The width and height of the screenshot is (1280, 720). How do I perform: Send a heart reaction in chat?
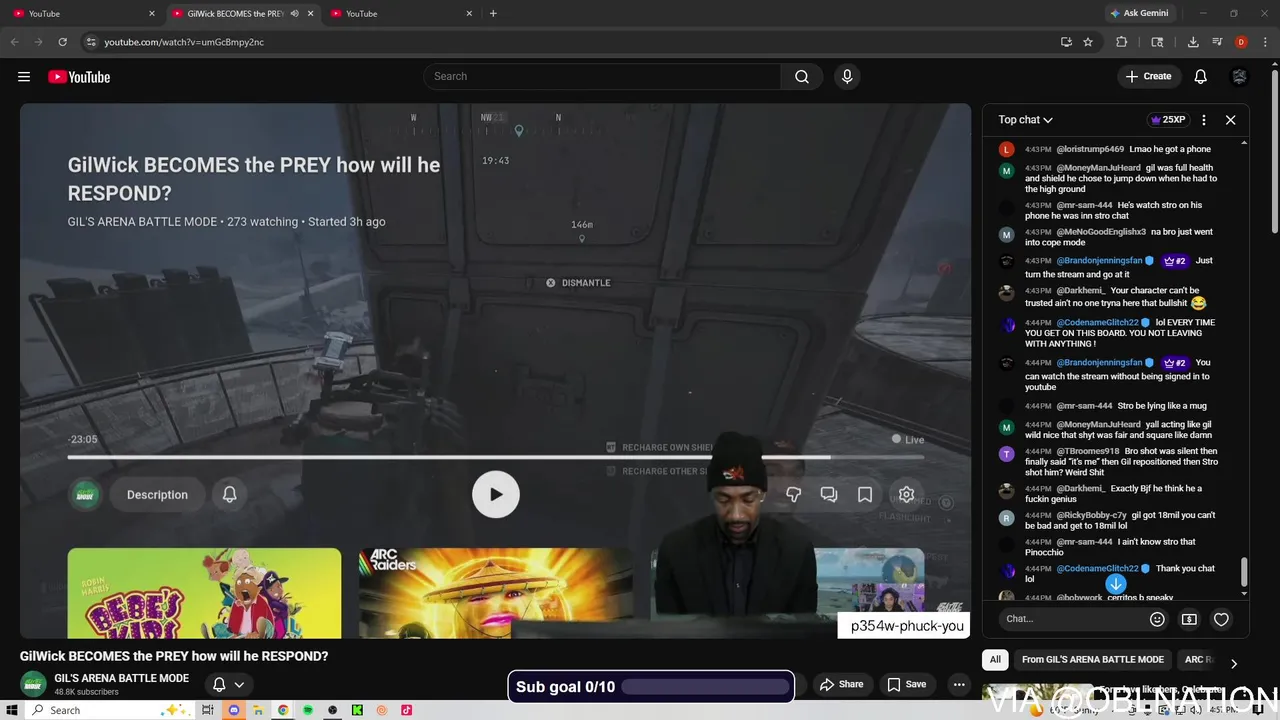[1221, 619]
